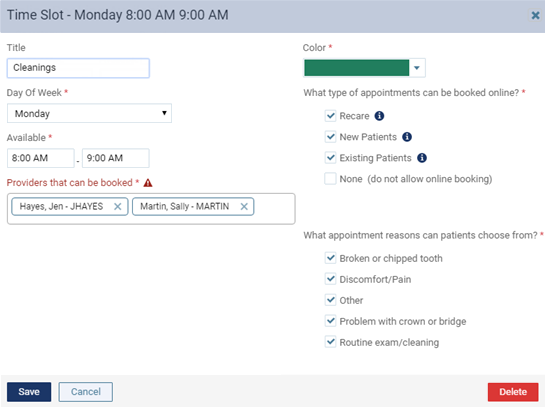The height and width of the screenshot is (407, 545).
Task: Toggle the Routine exam/cleaning checkbox
Action: [330, 342]
